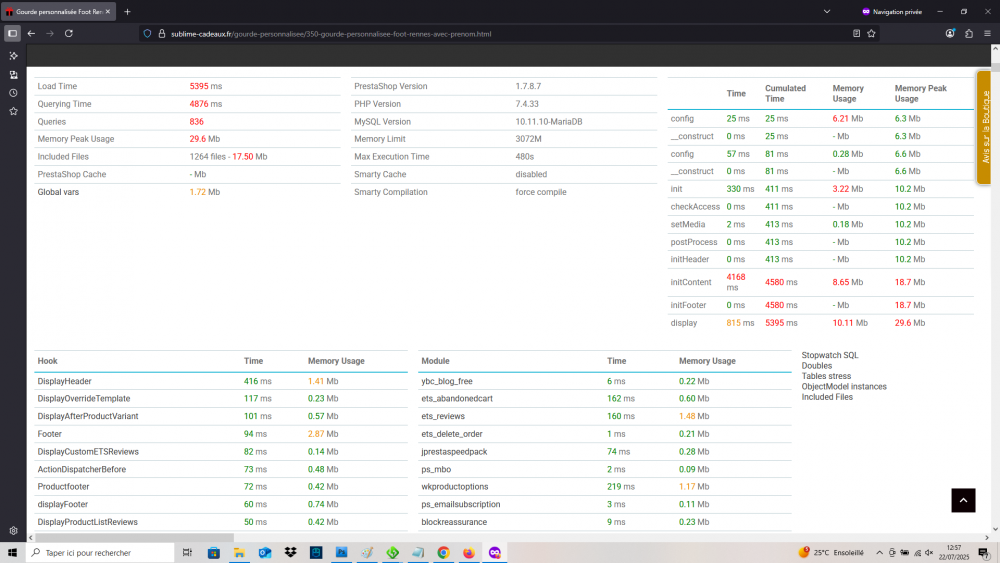Click the browser back arrow

tap(31, 33)
